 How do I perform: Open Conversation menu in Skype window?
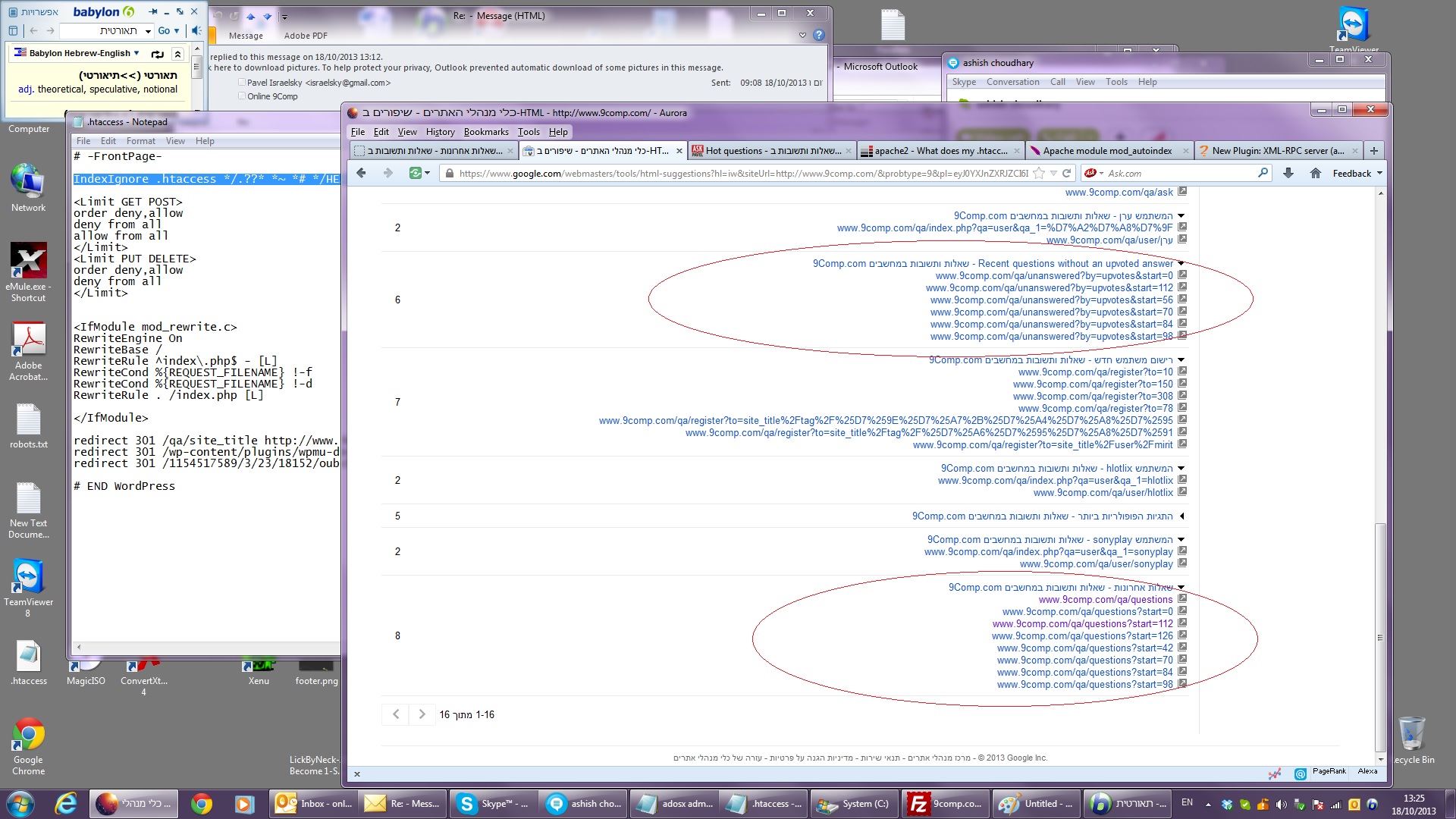pyautogui.click(x=1012, y=82)
